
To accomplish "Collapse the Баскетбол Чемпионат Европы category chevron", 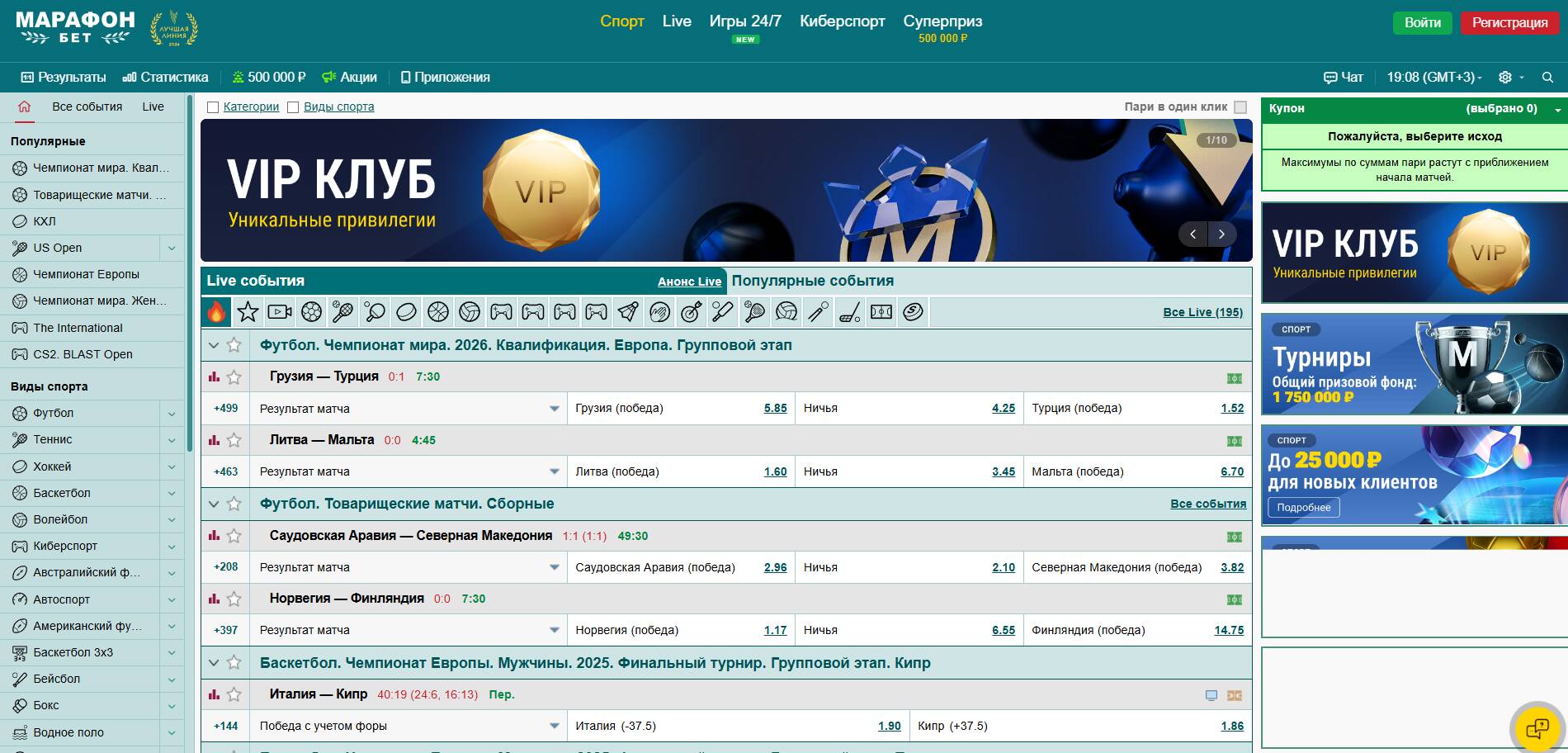I will 214,663.
